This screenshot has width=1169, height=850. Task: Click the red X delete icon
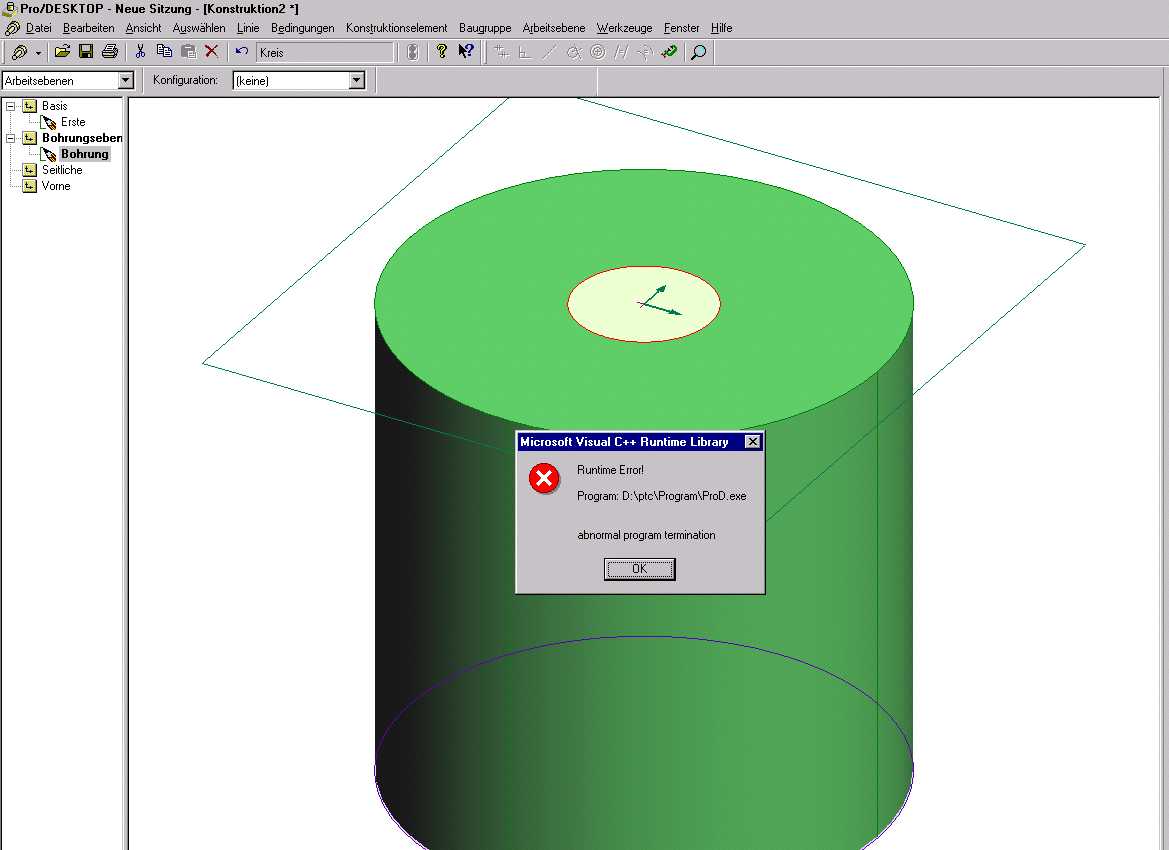(x=212, y=51)
